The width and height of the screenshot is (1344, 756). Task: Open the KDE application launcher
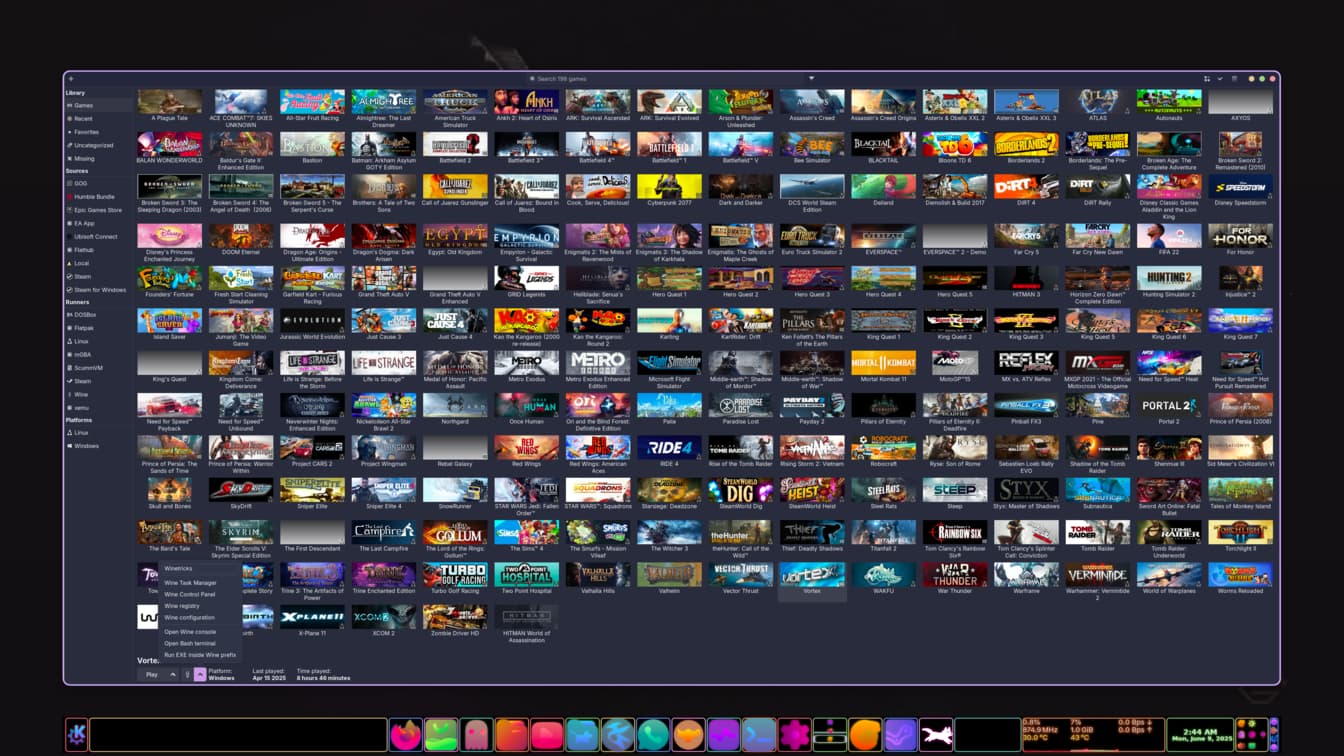76,735
